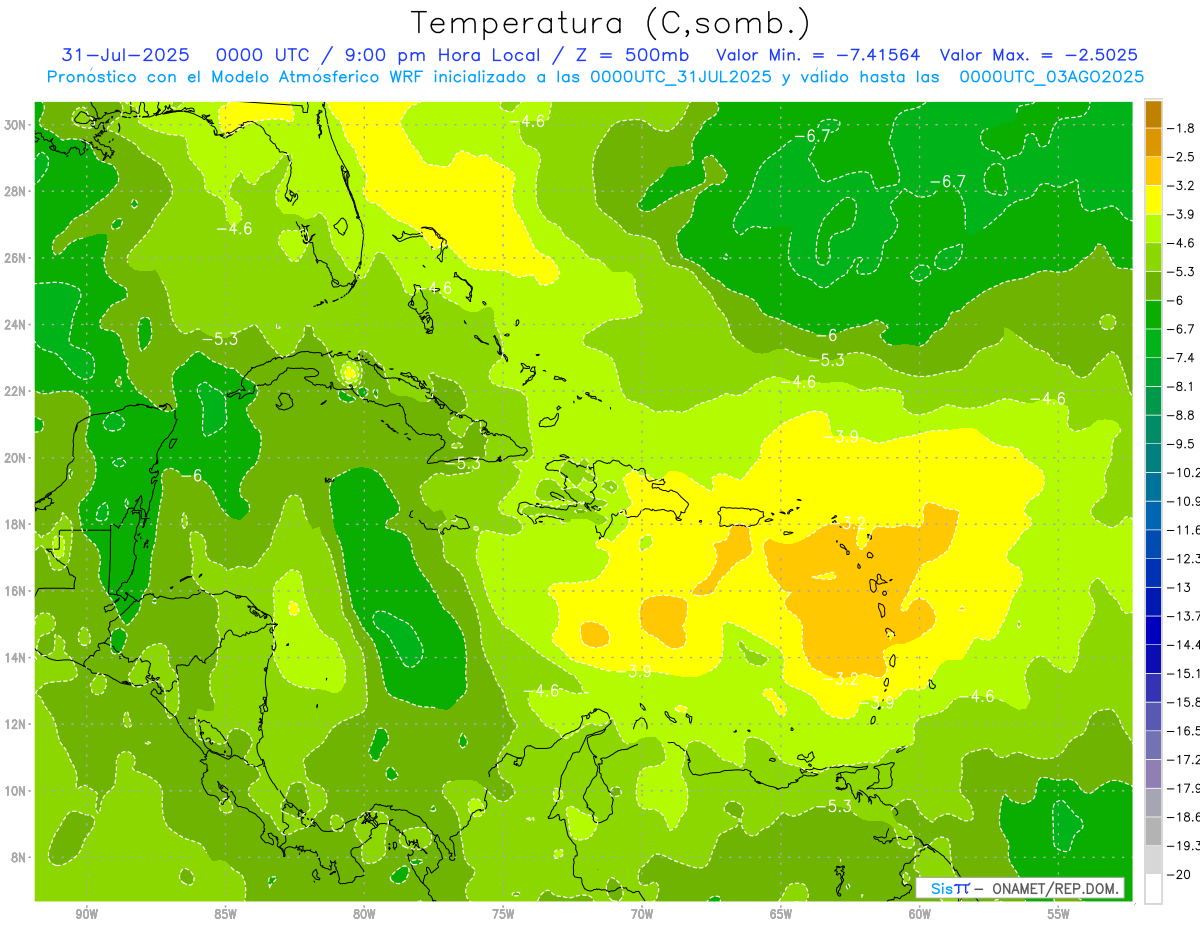Click the SisTT logo in the map corner
Viewport: 1200px width, 927px height.
click(x=949, y=888)
